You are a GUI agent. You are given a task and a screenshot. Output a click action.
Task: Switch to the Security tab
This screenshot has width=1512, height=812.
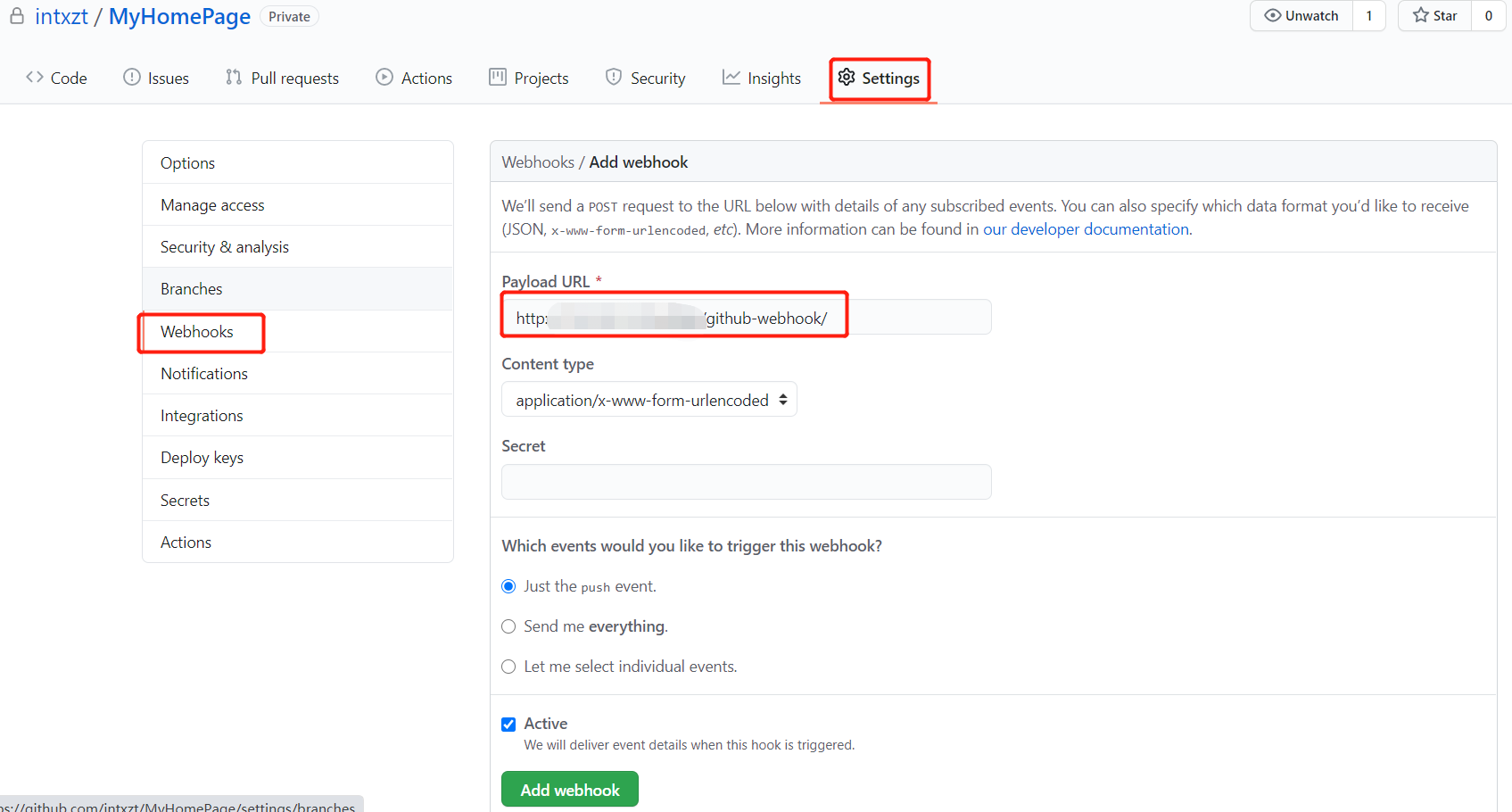(x=645, y=79)
